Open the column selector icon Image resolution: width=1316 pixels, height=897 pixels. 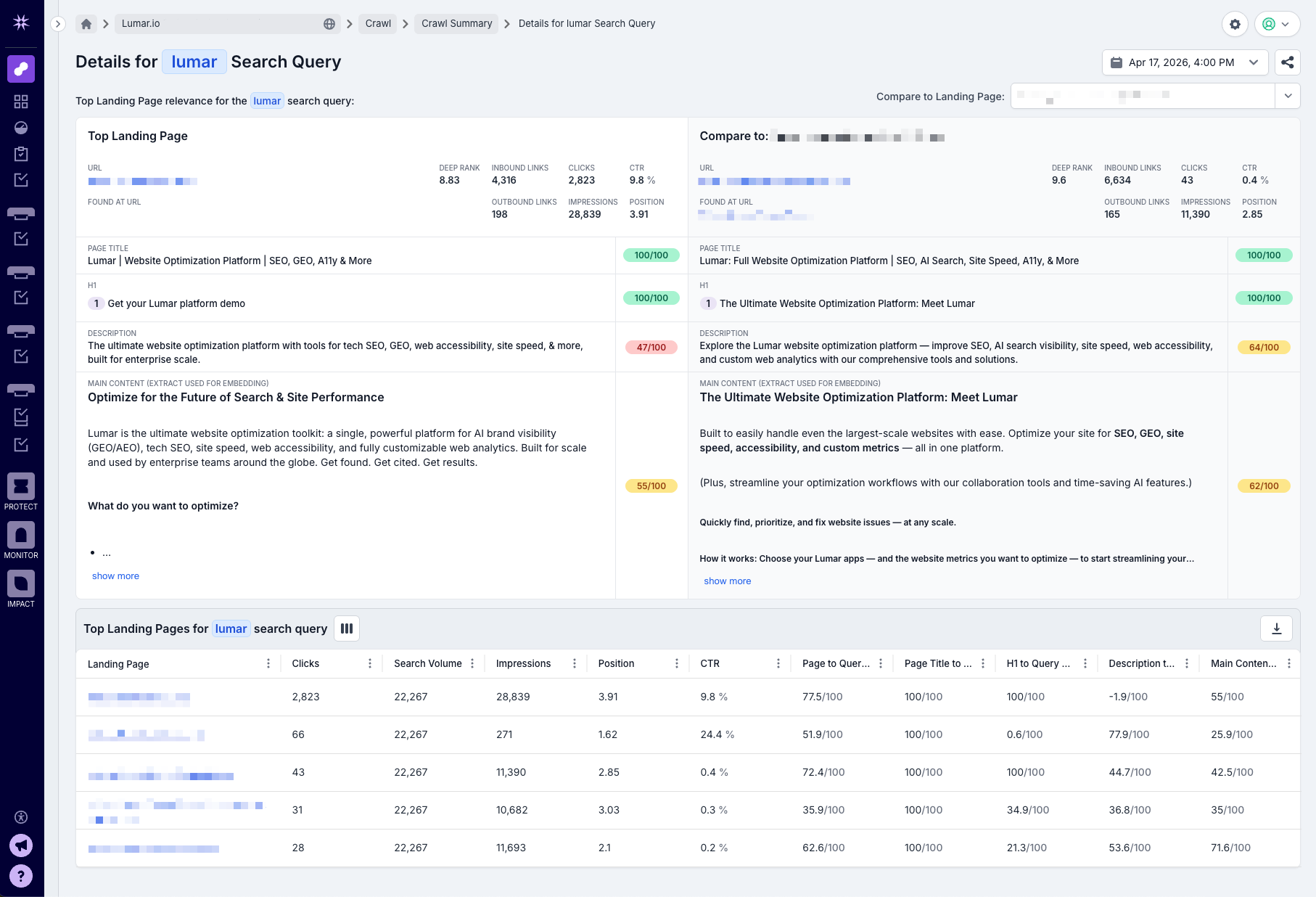347,628
